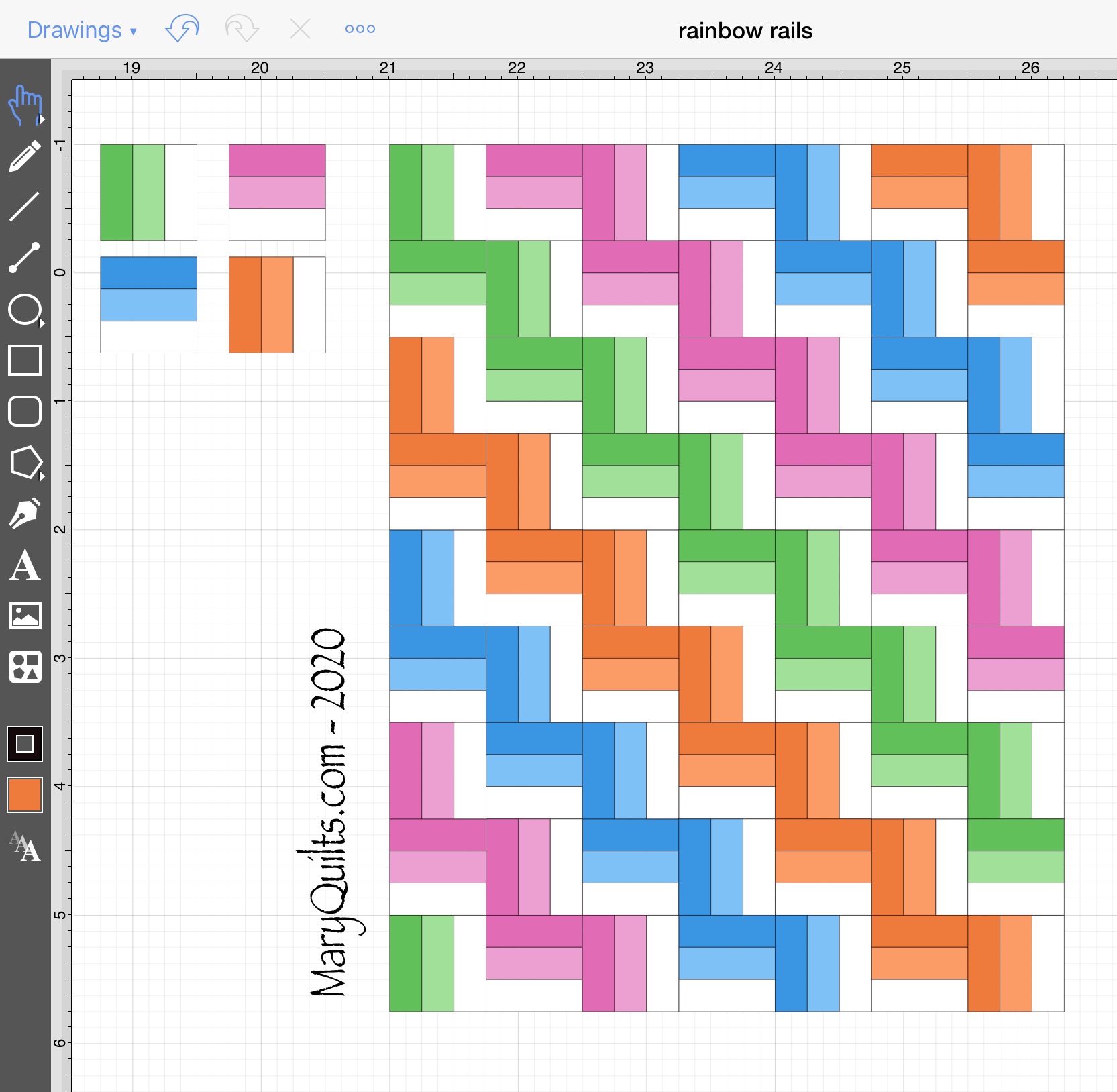
Task: Open the orange fill color swatch
Action: 25,795
